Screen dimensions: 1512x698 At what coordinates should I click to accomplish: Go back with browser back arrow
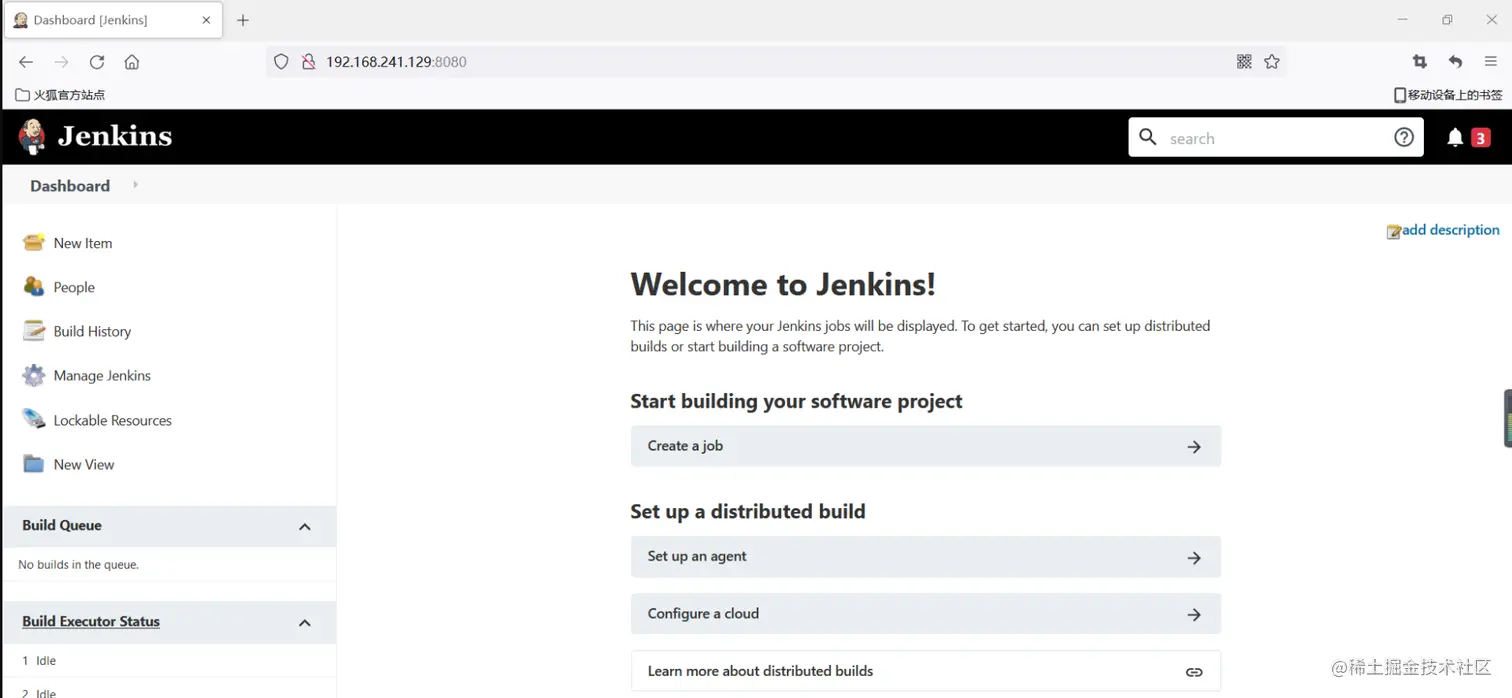(x=26, y=62)
